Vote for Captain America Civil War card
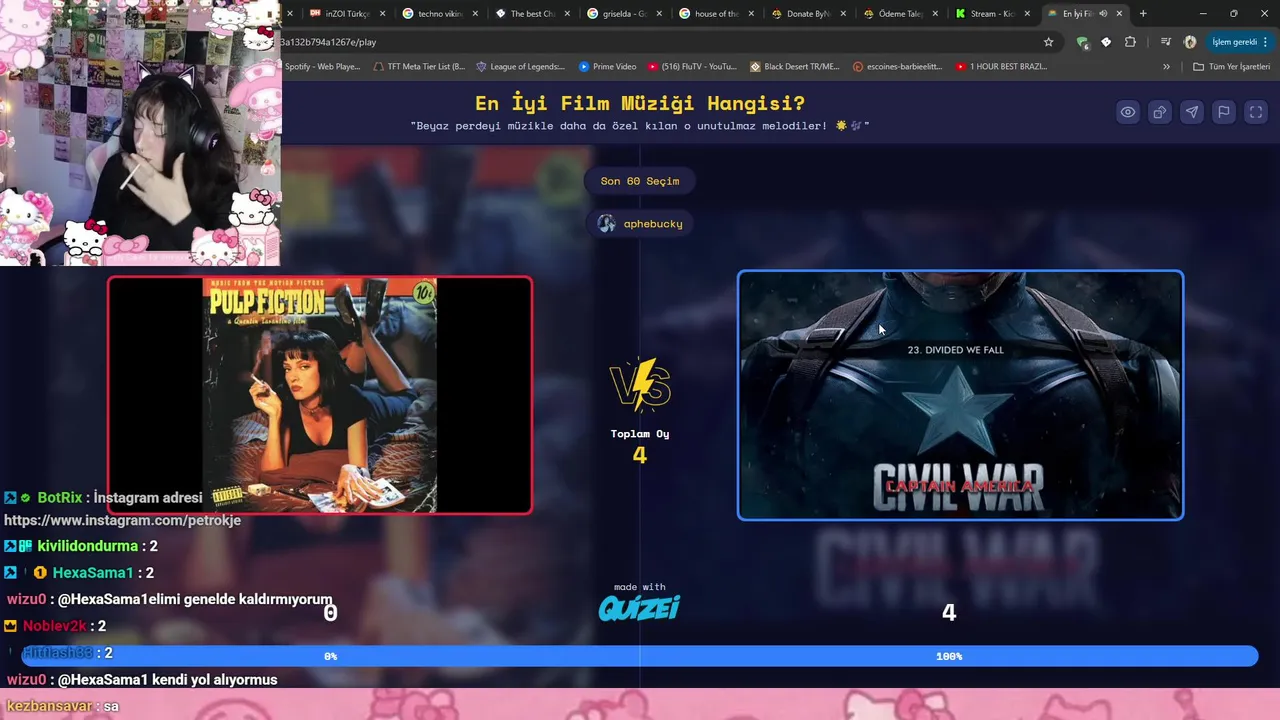 pos(960,395)
